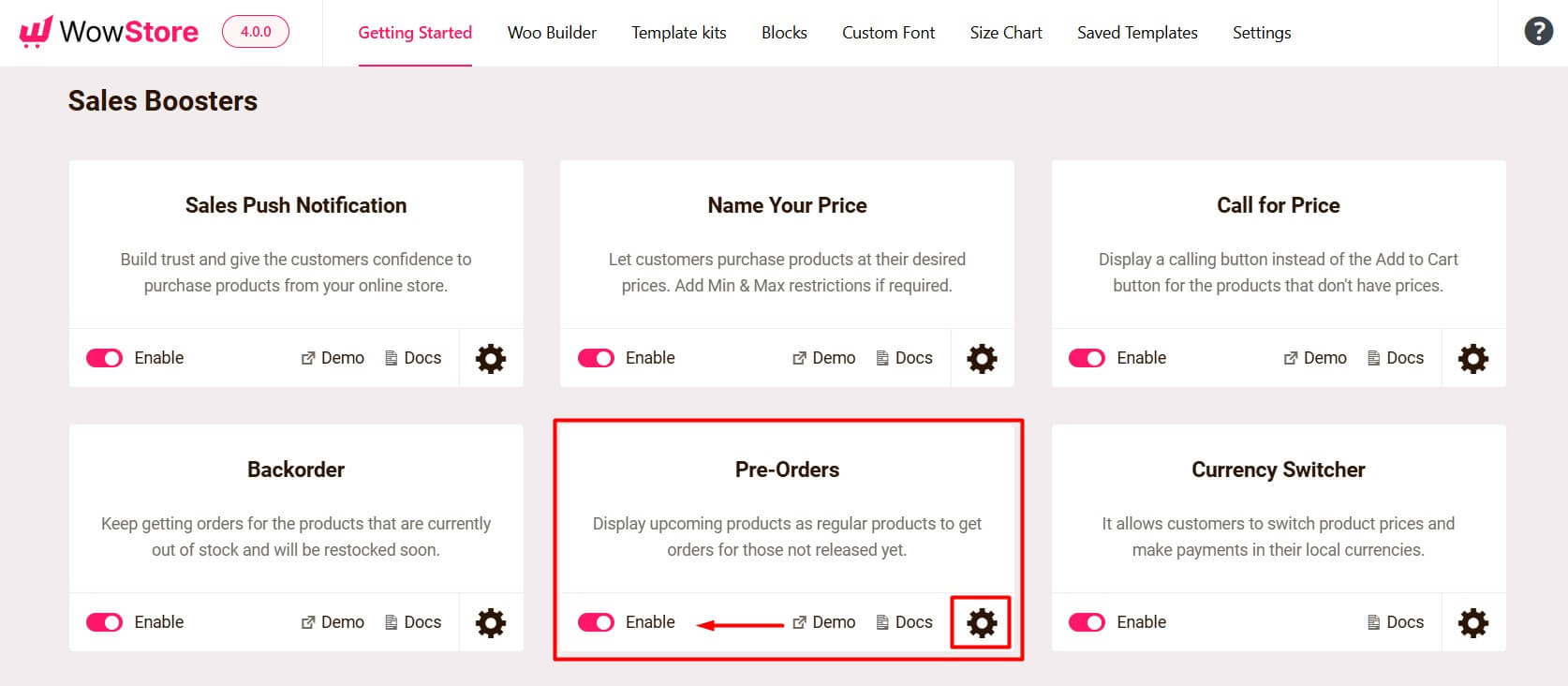View Docs for Sales Push Notification
1568x686 pixels.
(x=412, y=358)
